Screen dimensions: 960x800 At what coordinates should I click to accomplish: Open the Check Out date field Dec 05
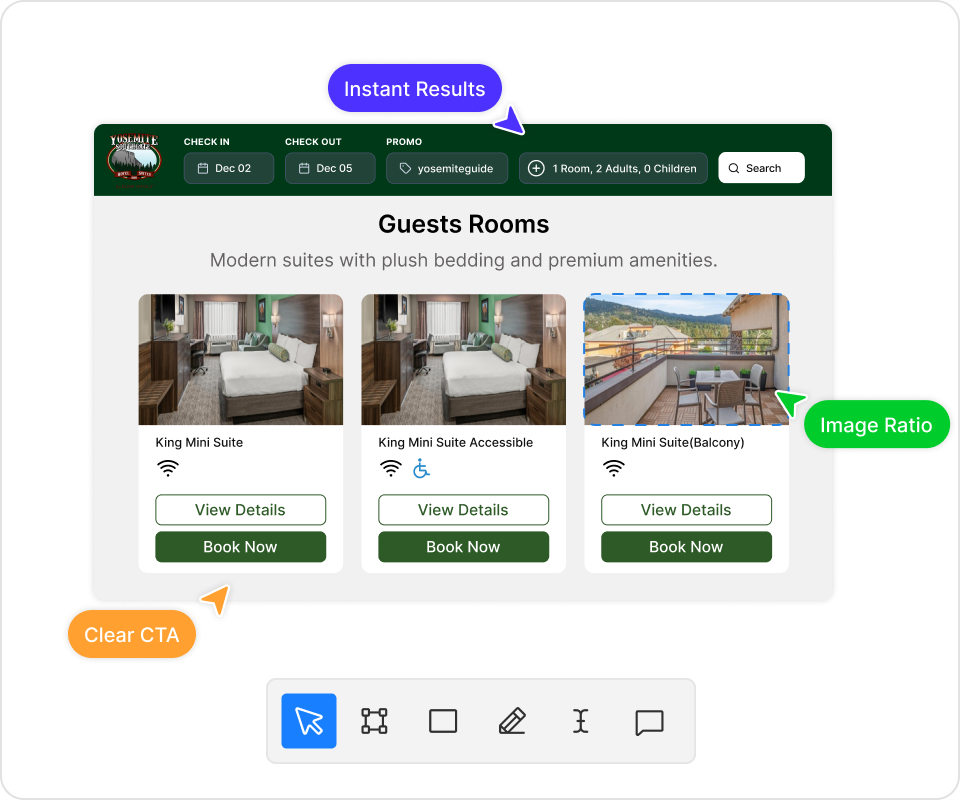click(330, 168)
